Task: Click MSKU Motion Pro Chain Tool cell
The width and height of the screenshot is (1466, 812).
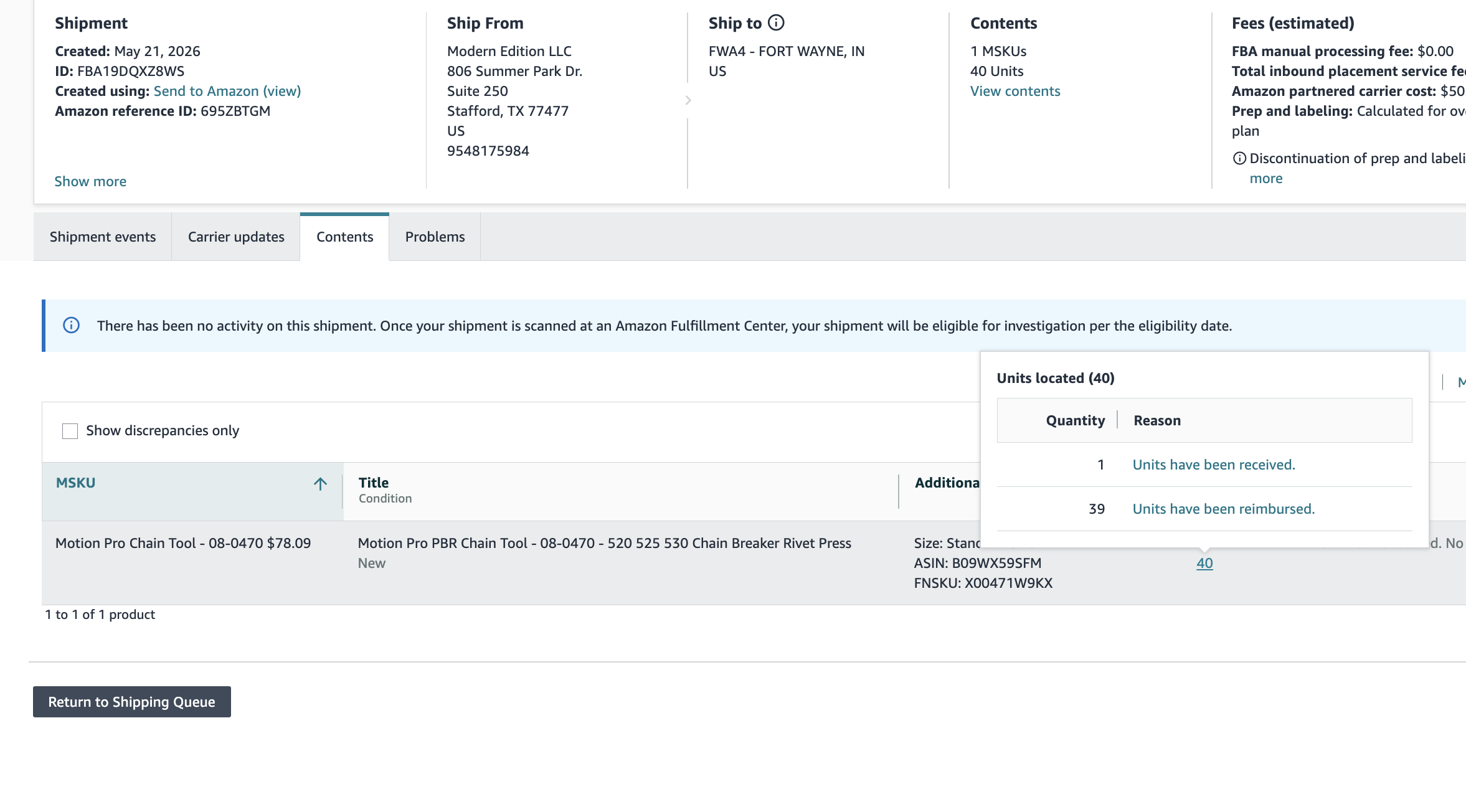Action: [183, 543]
